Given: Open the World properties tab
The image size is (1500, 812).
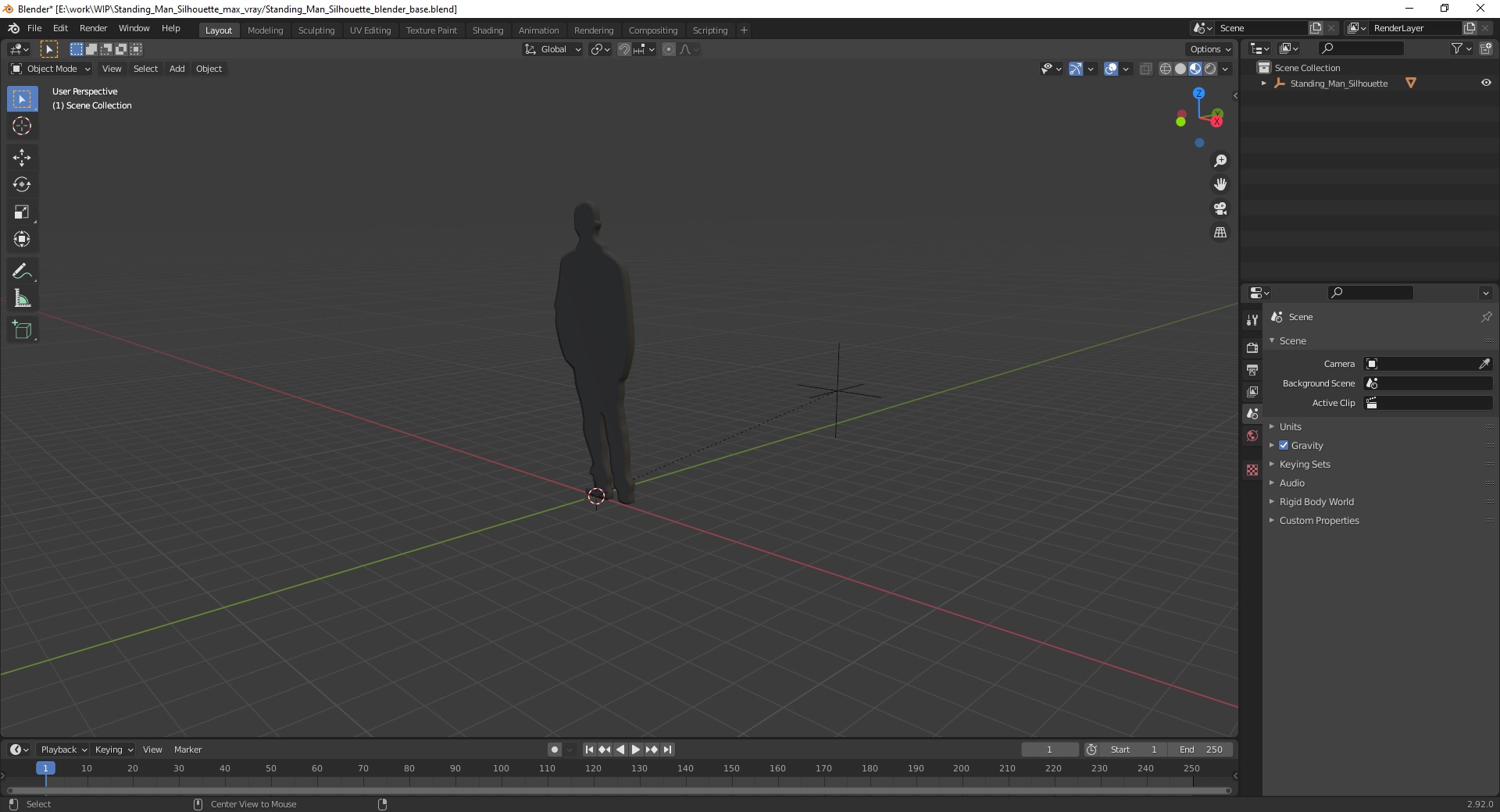Looking at the screenshot, I should (x=1252, y=436).
